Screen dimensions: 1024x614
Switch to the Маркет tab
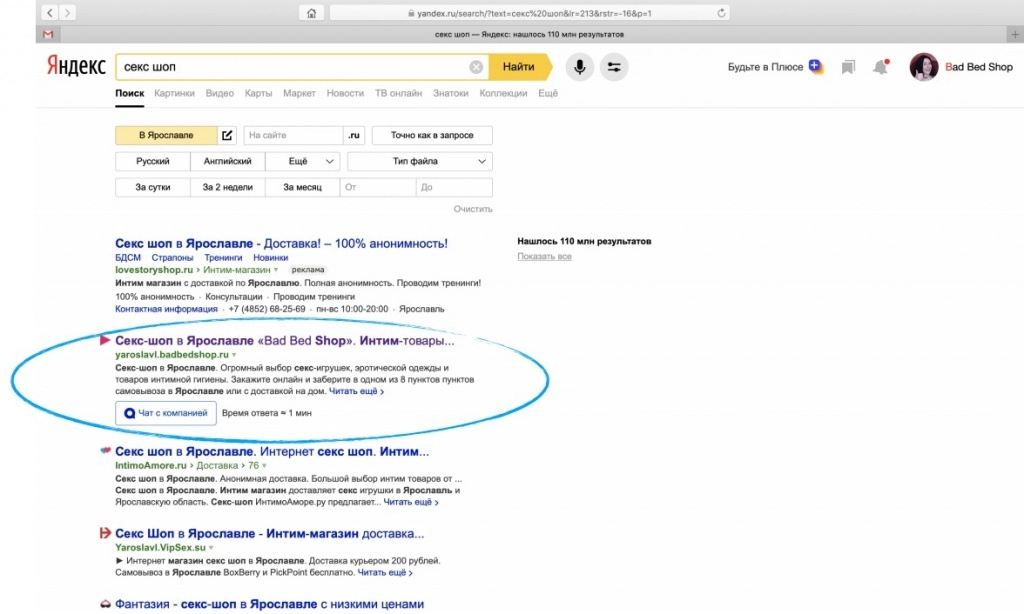pos(299,93)
